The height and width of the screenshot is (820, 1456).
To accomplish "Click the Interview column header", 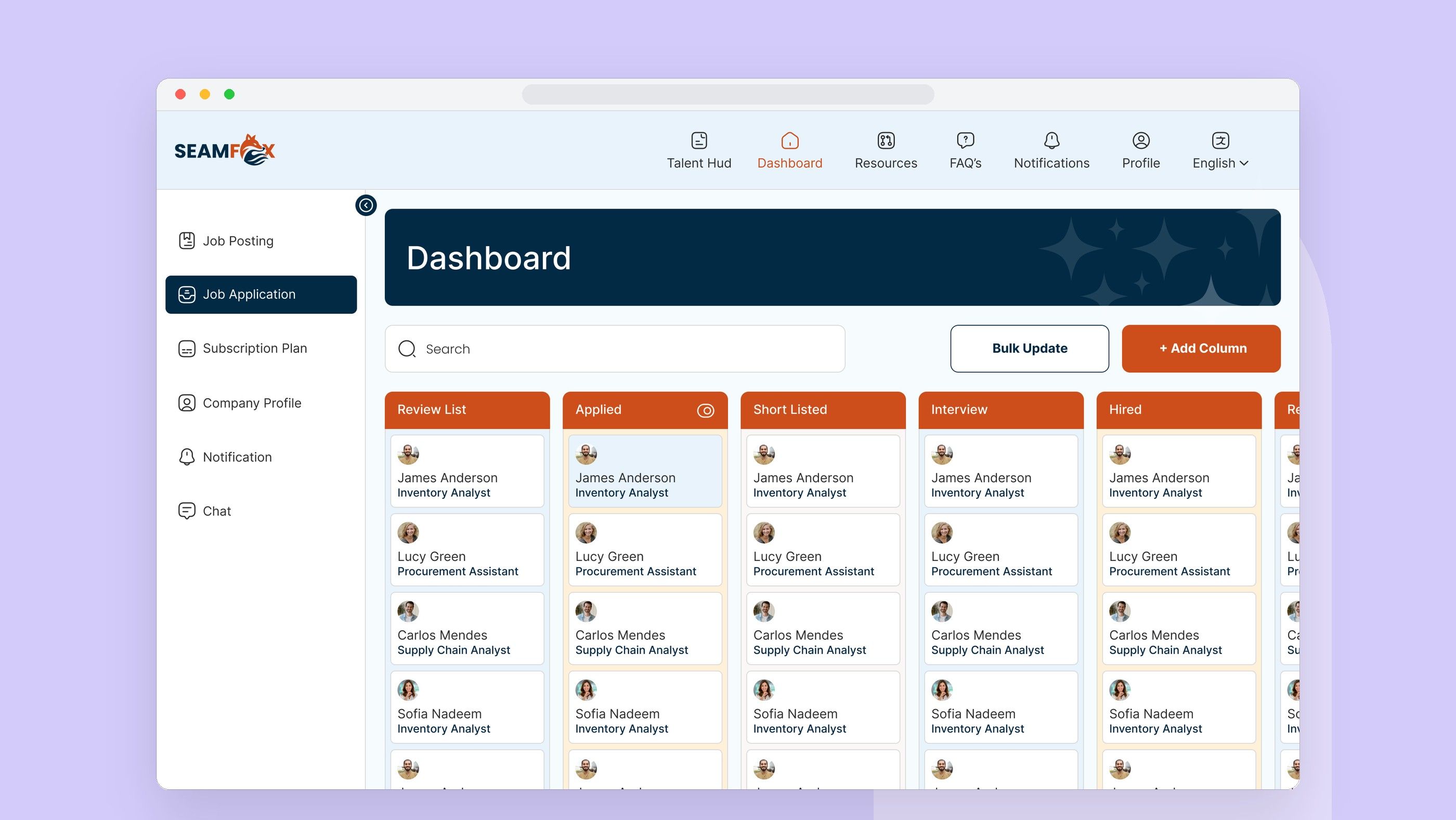I will 1001,410.
